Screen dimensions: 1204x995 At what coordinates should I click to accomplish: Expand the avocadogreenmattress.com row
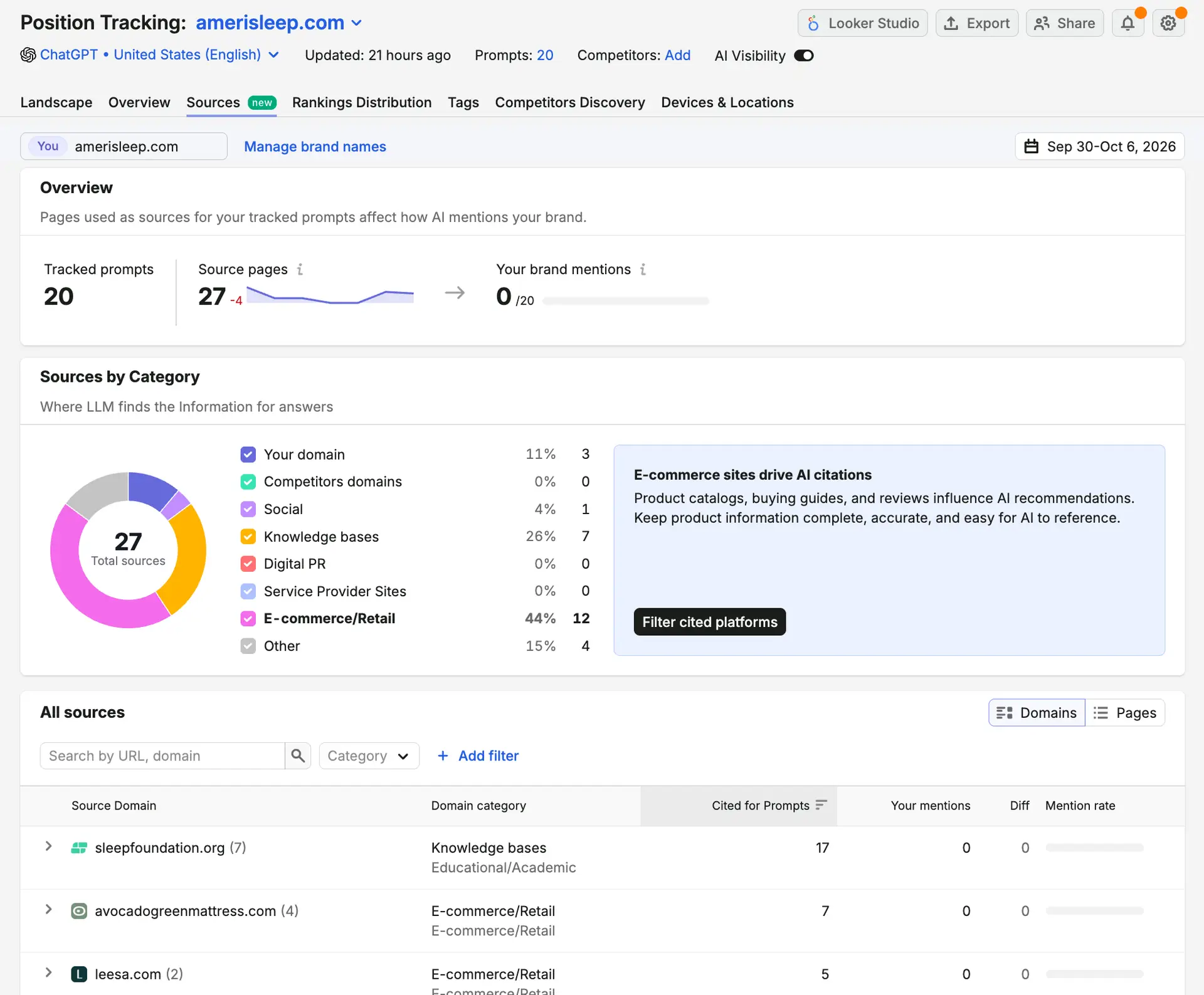48,910
